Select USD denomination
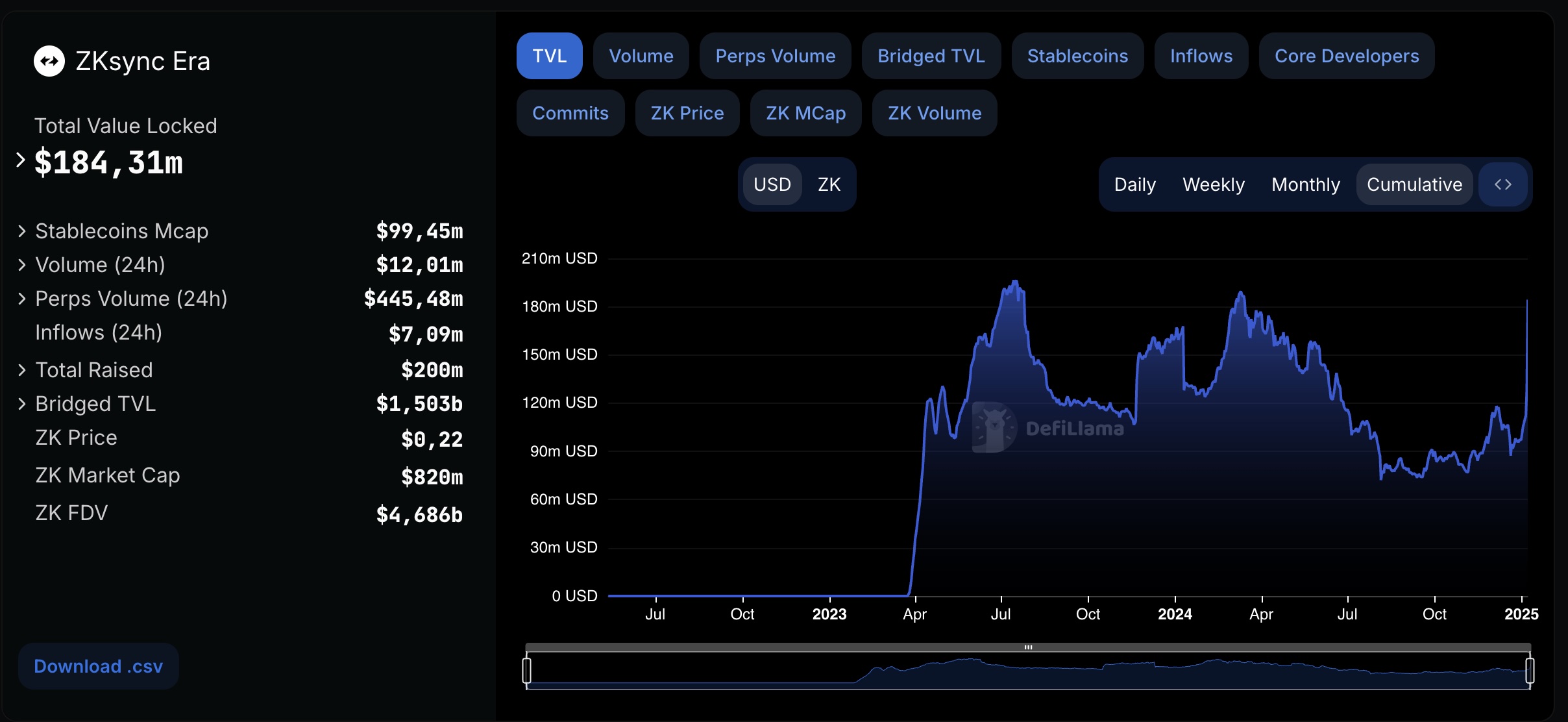This screenshot has height=722, width=1568. click(x=772, y=184)
